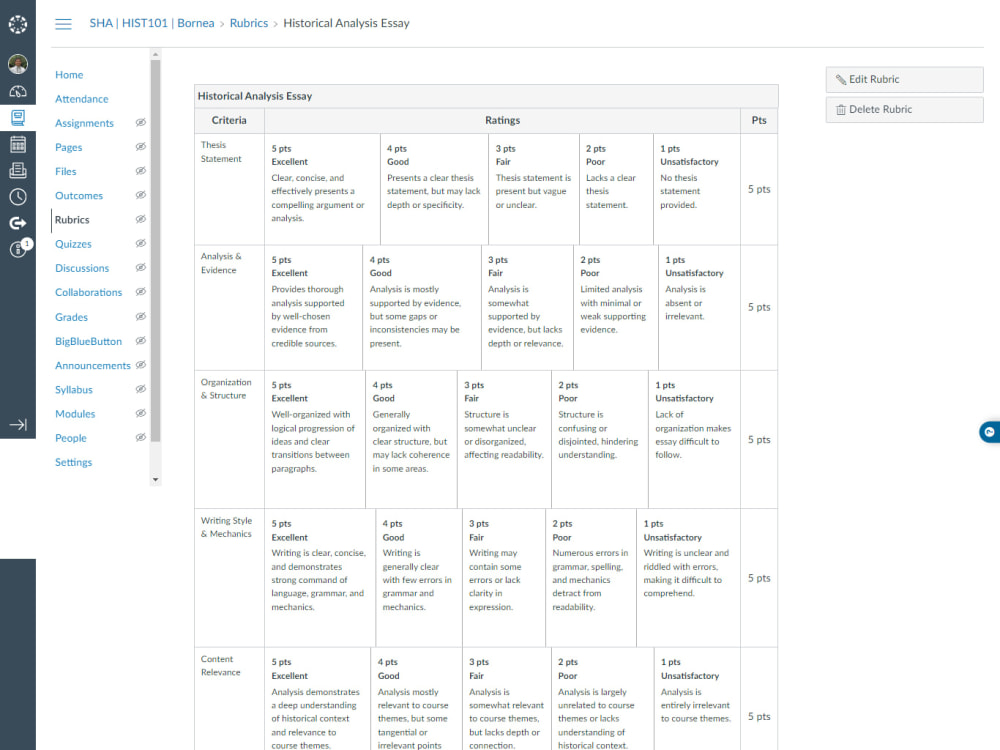Click course menu scrollbar down arrow
Image resolution: width=1000 pixels, height=750 pixels.
[156, 480]
